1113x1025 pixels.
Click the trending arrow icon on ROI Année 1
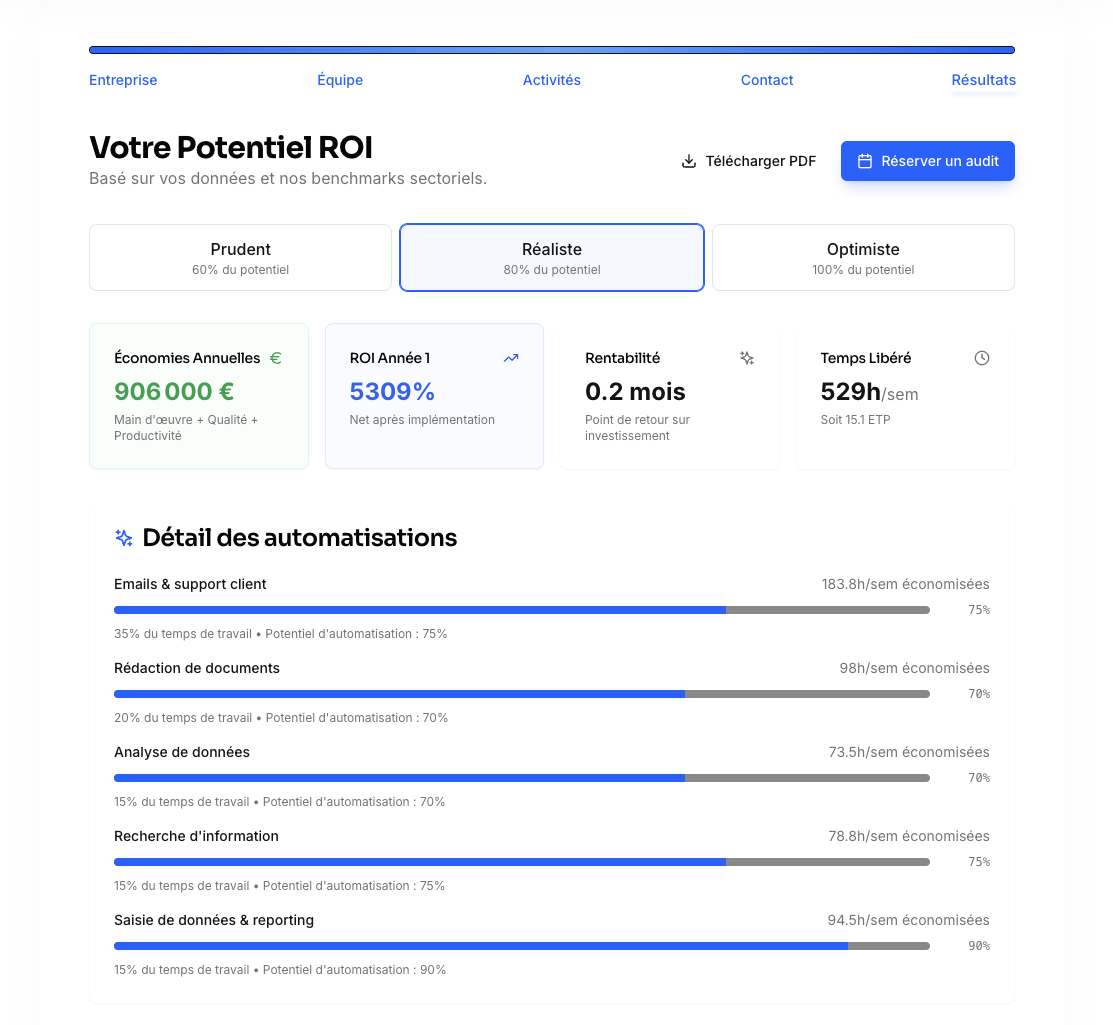(511, 357)
